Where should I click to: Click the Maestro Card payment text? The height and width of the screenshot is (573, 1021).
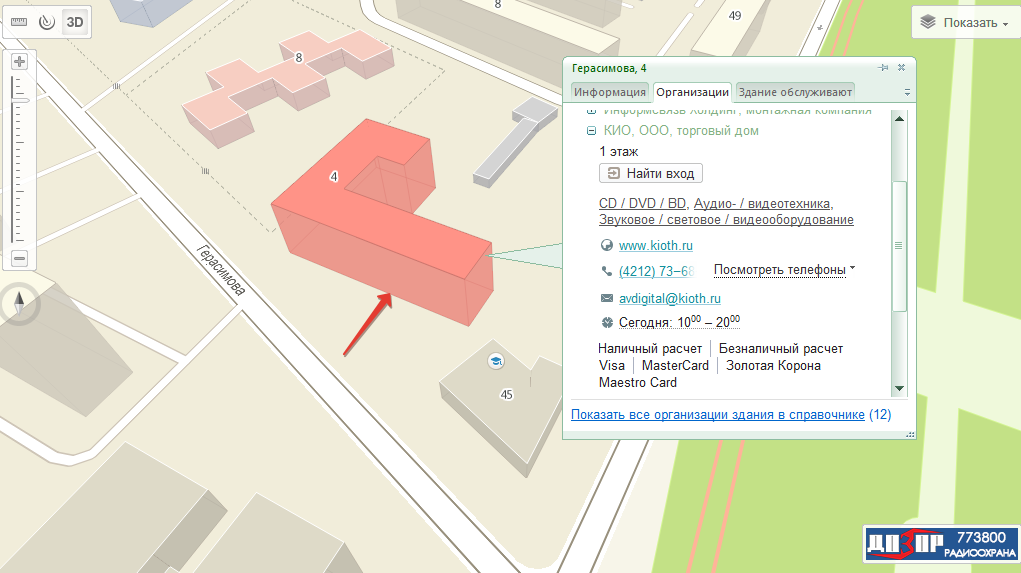point(637,383)
